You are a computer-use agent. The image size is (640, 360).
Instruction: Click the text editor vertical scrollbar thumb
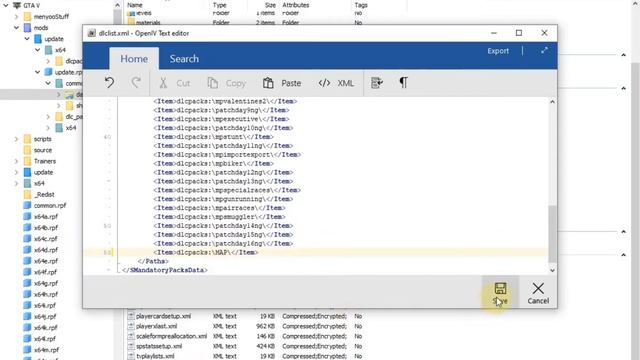click(552, 233)
